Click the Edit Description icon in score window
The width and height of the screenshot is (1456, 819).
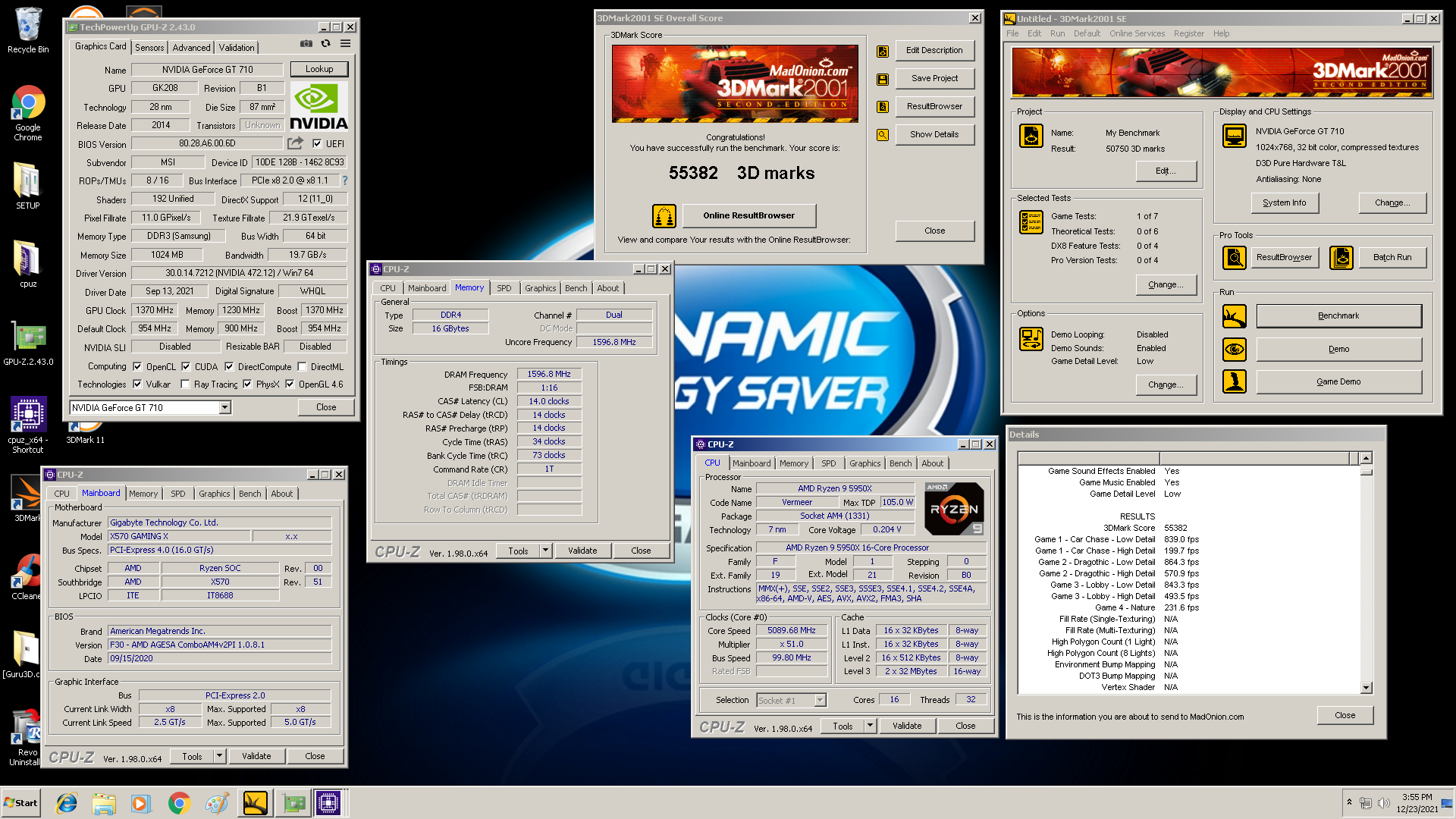(x=883, y=51)
